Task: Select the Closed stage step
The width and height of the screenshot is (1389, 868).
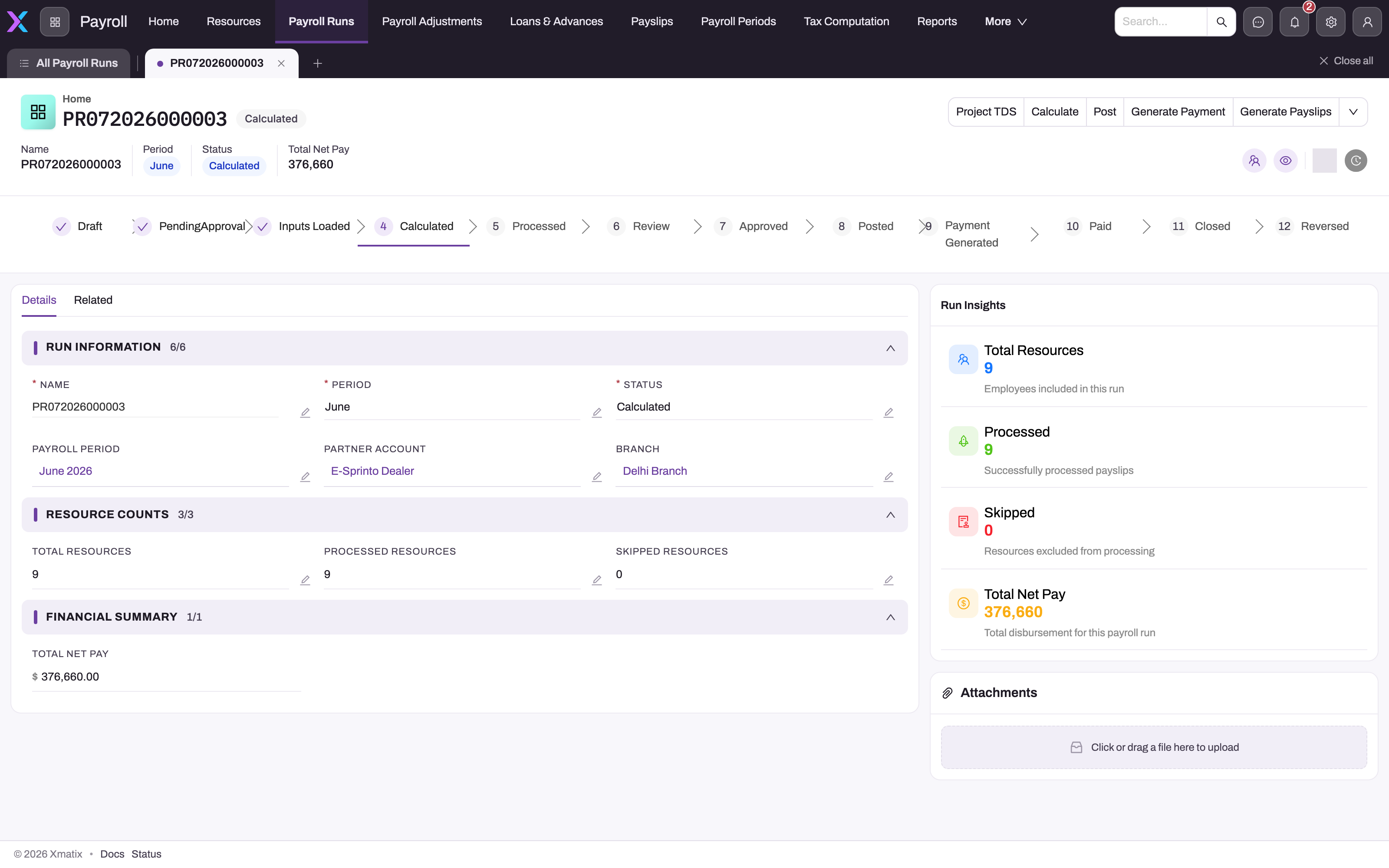Action: pos(1200,226)
